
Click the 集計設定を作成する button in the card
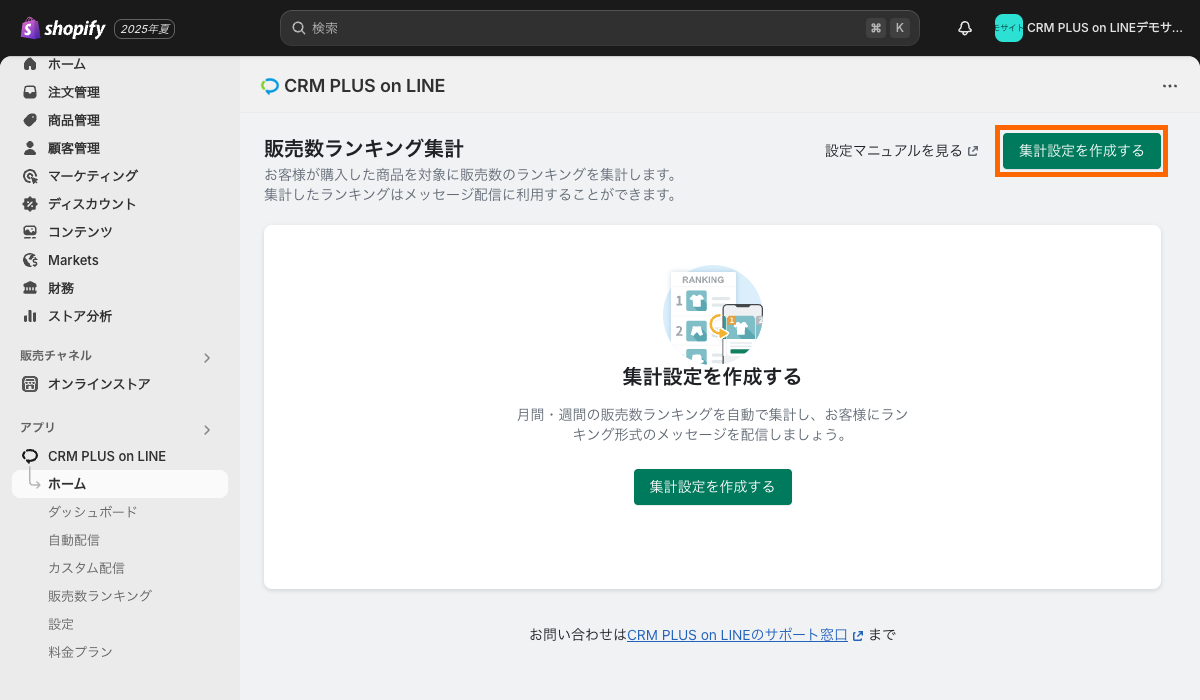(713, 487)
